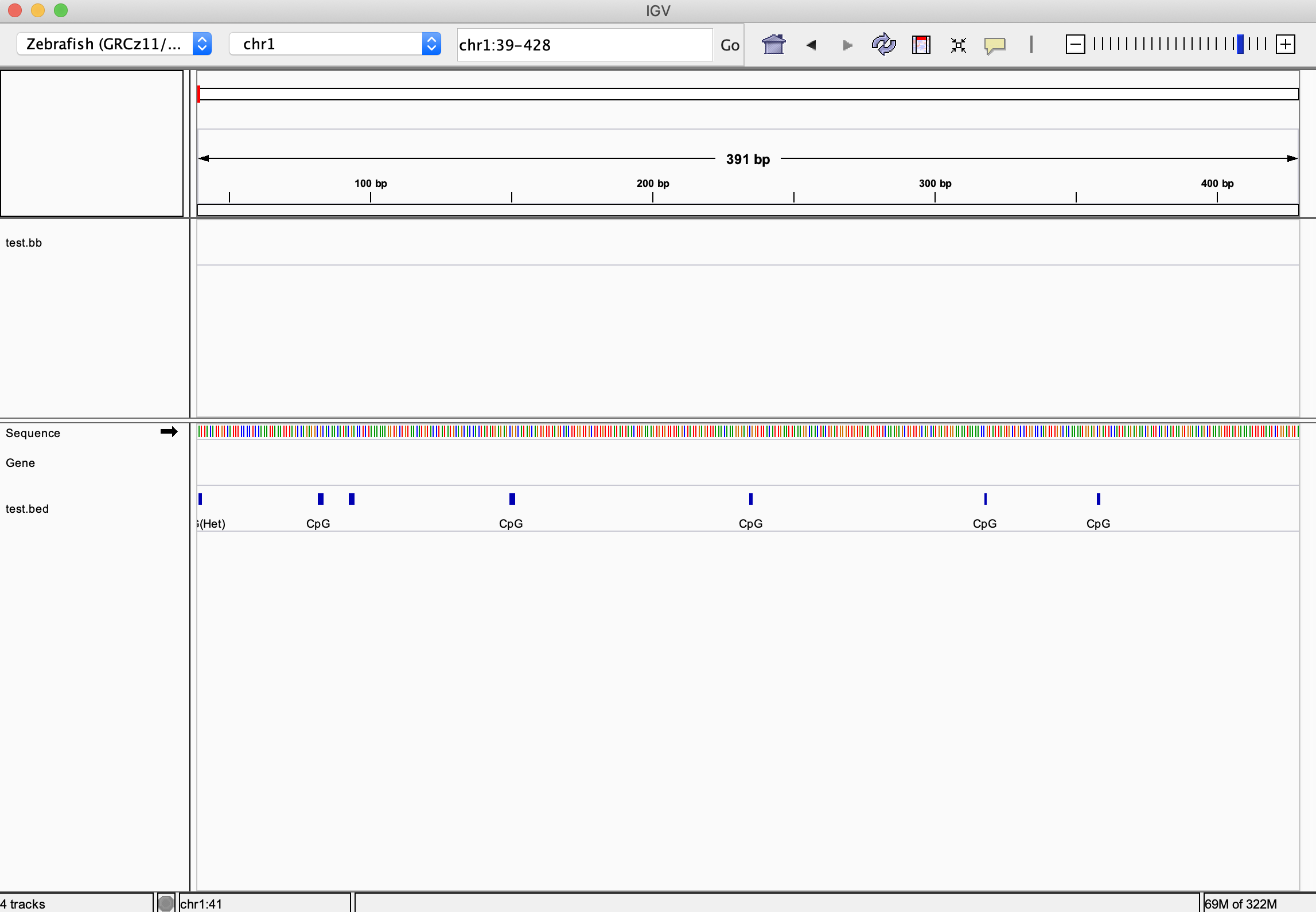
Task: Toggle the popup text behavior tooltip icon
Action: pyautogui.click(x=996, y=45)
